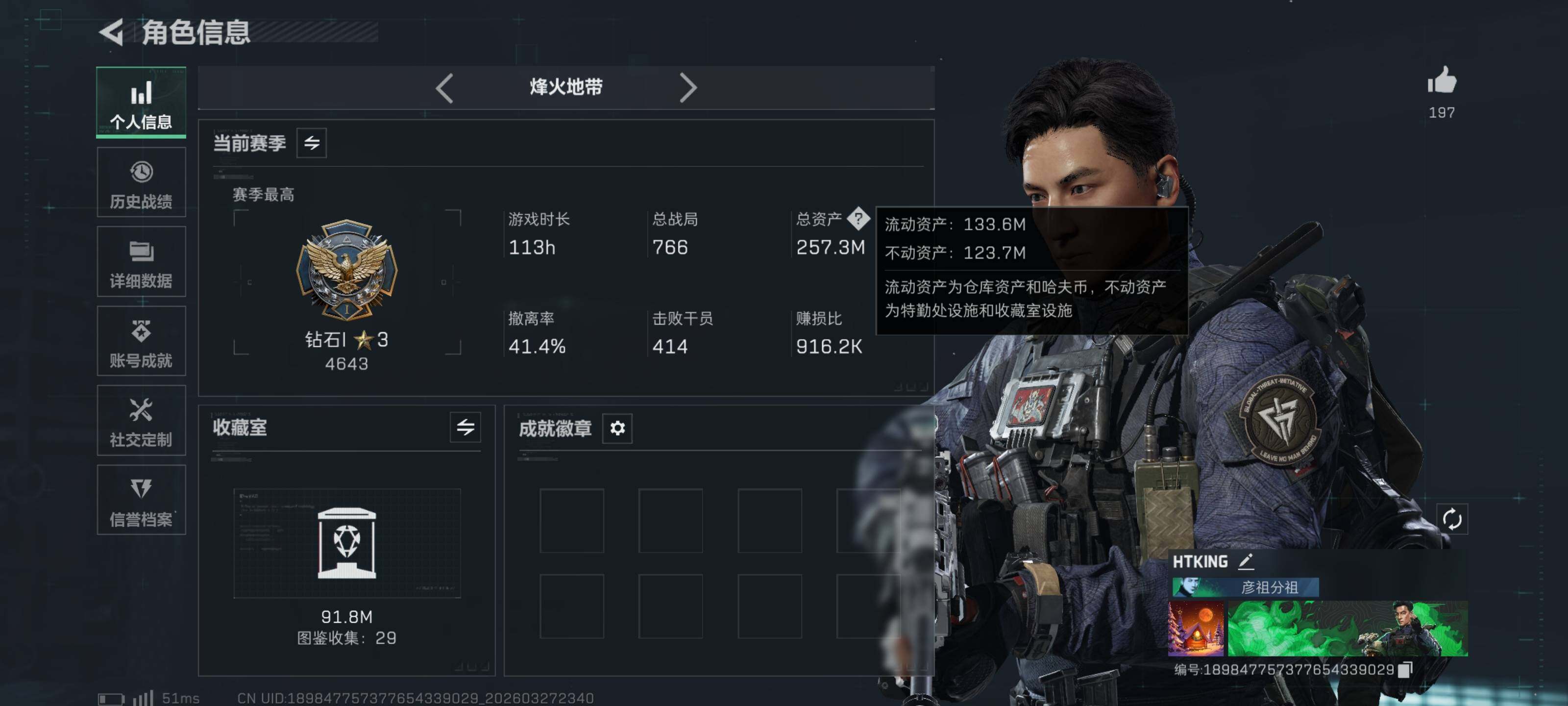Screen dimensions: 1568x706
Task: Click the first empty achievement badge slot
Action: 571,521
